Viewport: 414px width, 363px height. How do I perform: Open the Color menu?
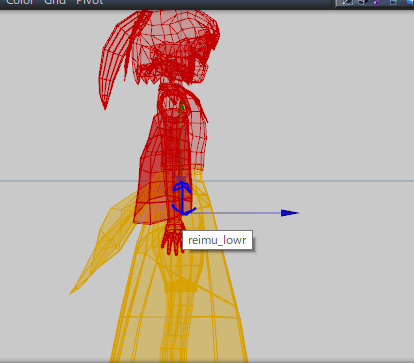coord(20,2)
